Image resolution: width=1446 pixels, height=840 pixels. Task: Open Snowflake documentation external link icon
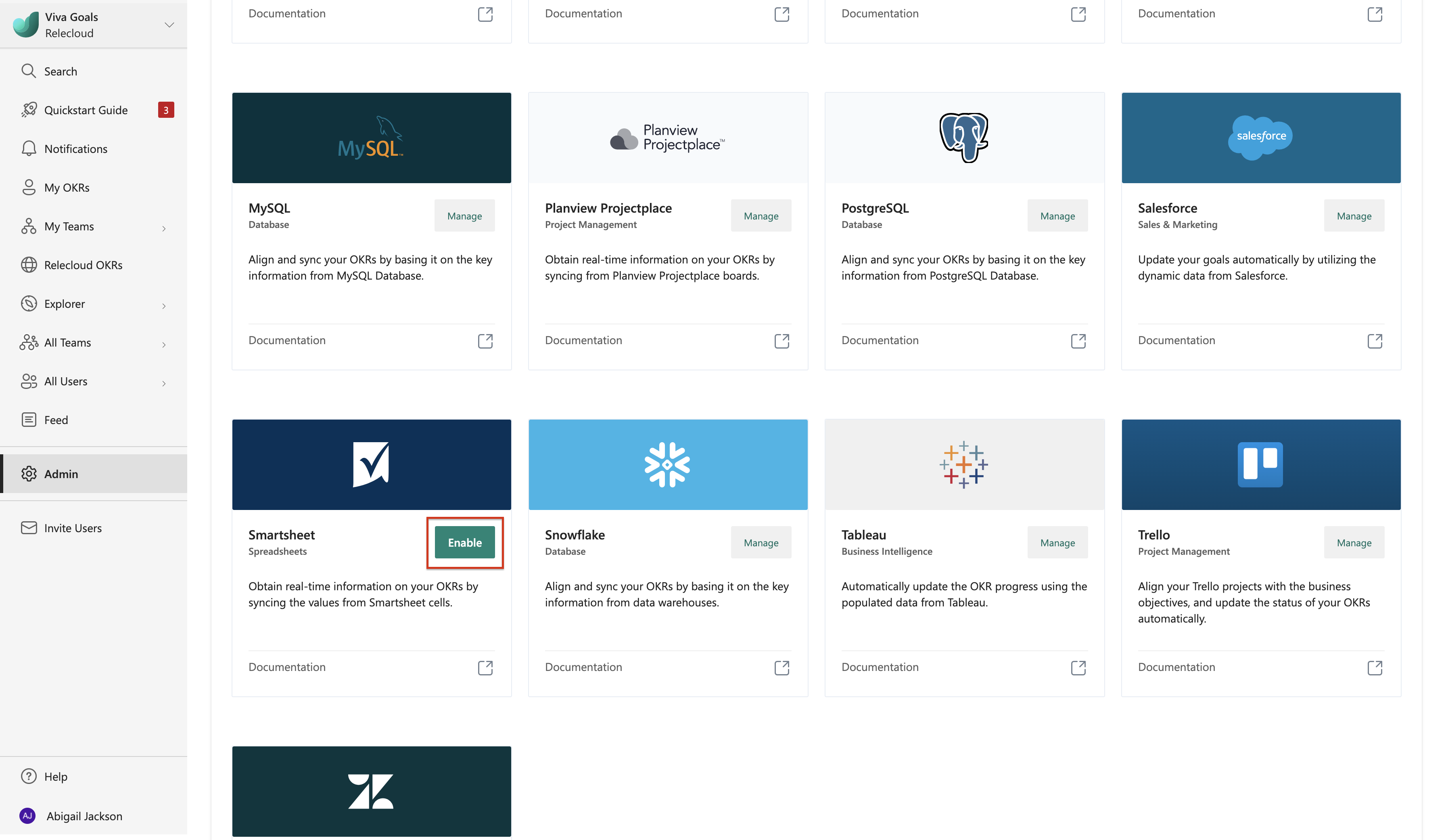pos(782,668)
